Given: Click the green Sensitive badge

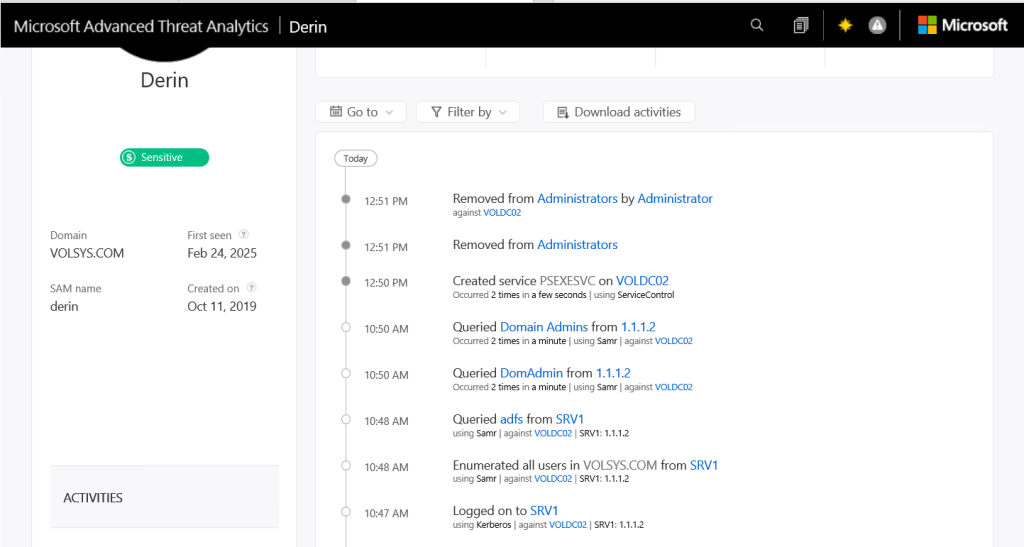Looking at the screenshot, I should click(x=164, y=157).
